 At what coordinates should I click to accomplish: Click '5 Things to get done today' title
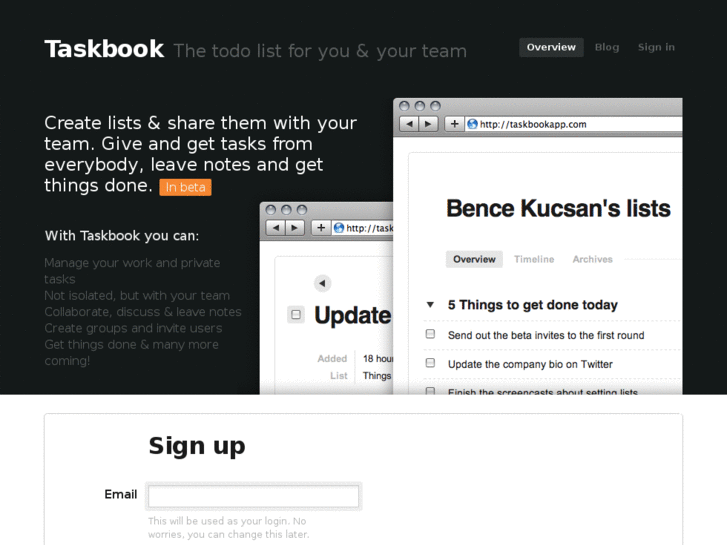tap(533, 305)
